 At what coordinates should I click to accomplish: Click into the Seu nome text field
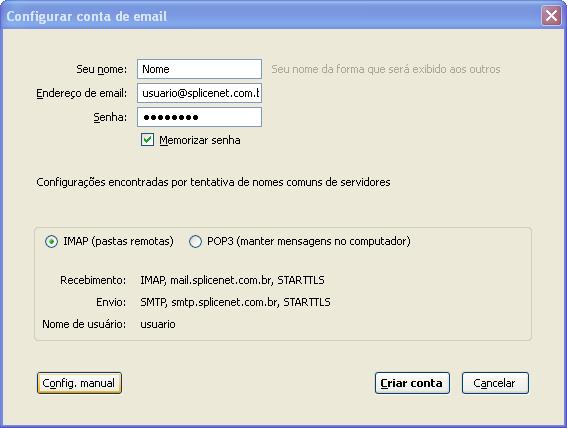pos(199,69)
